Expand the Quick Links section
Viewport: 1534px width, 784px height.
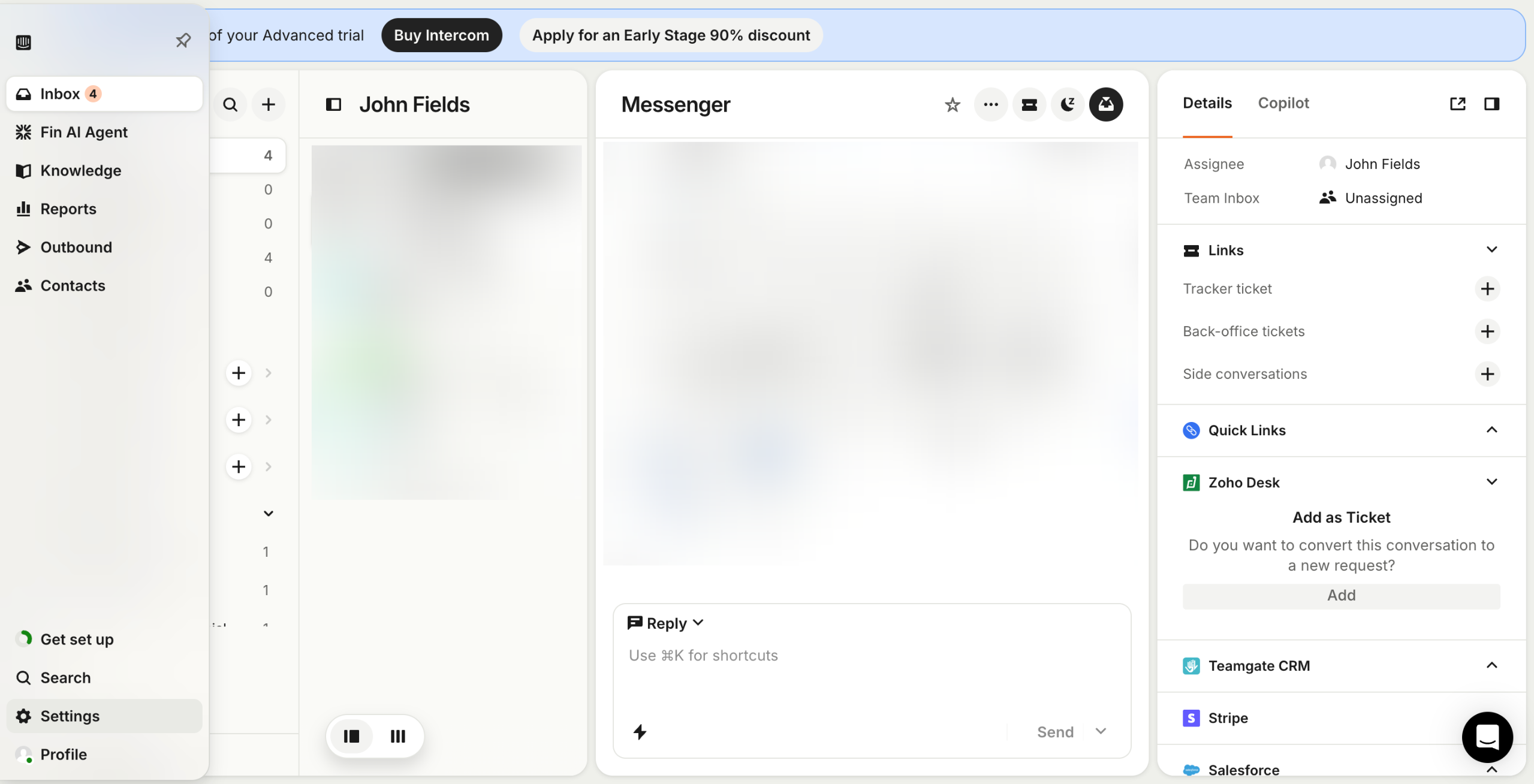point(1491,430)
